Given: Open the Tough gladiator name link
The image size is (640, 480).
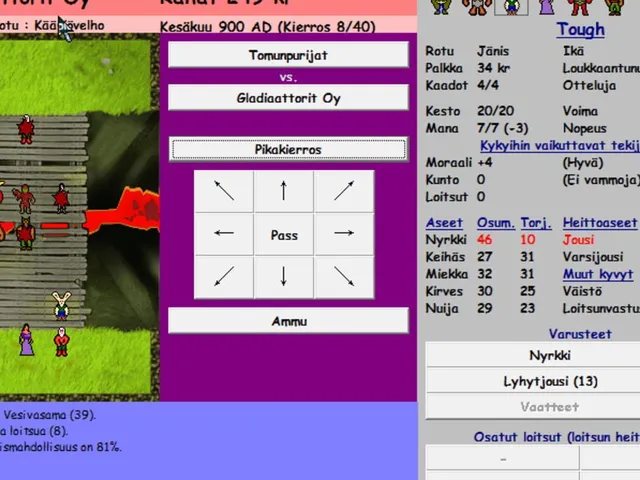Looking at the screenshot, I should pyautogui.click(x=580, y=30).
